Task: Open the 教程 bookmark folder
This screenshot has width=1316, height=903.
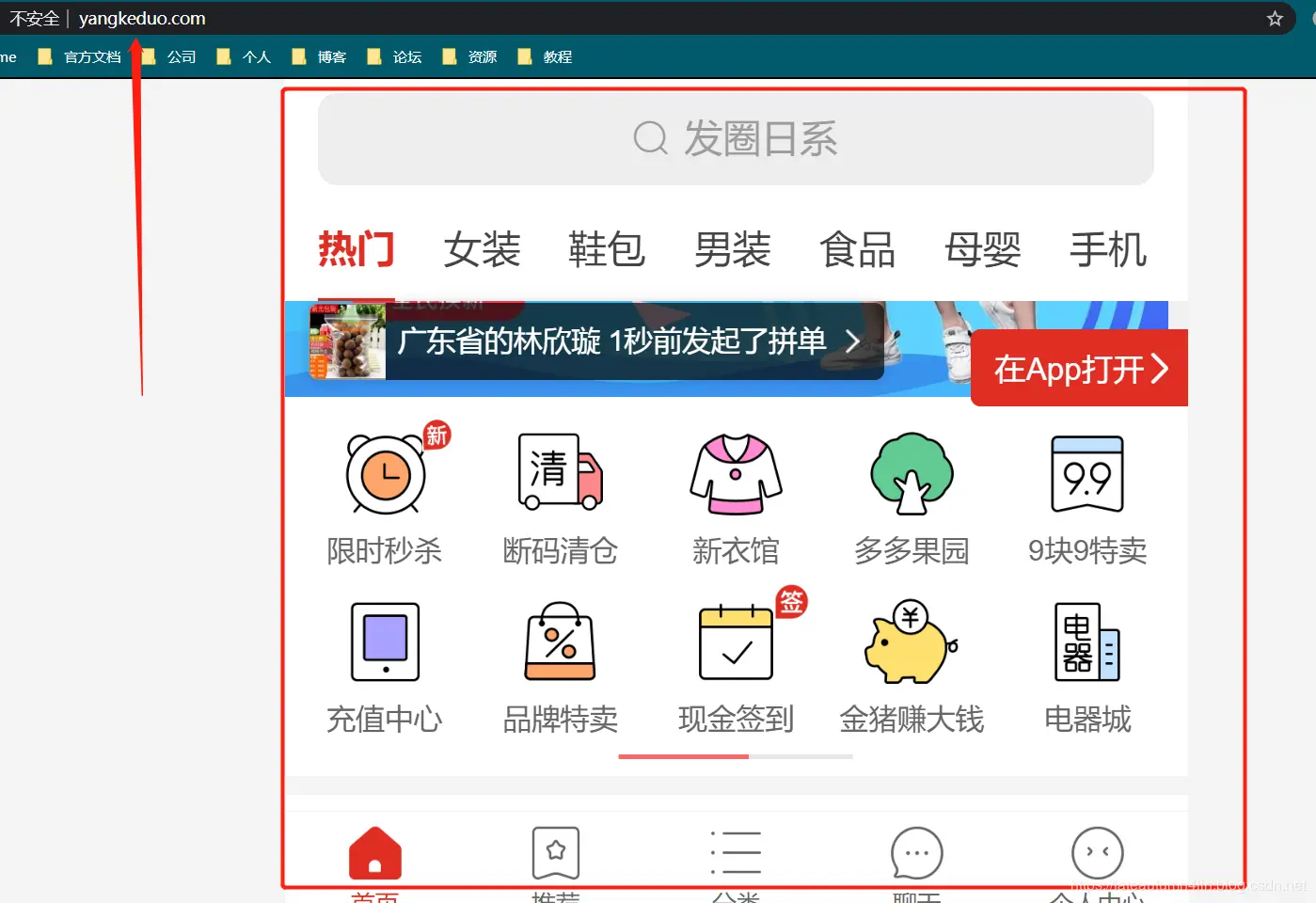Action: [545, 56]
